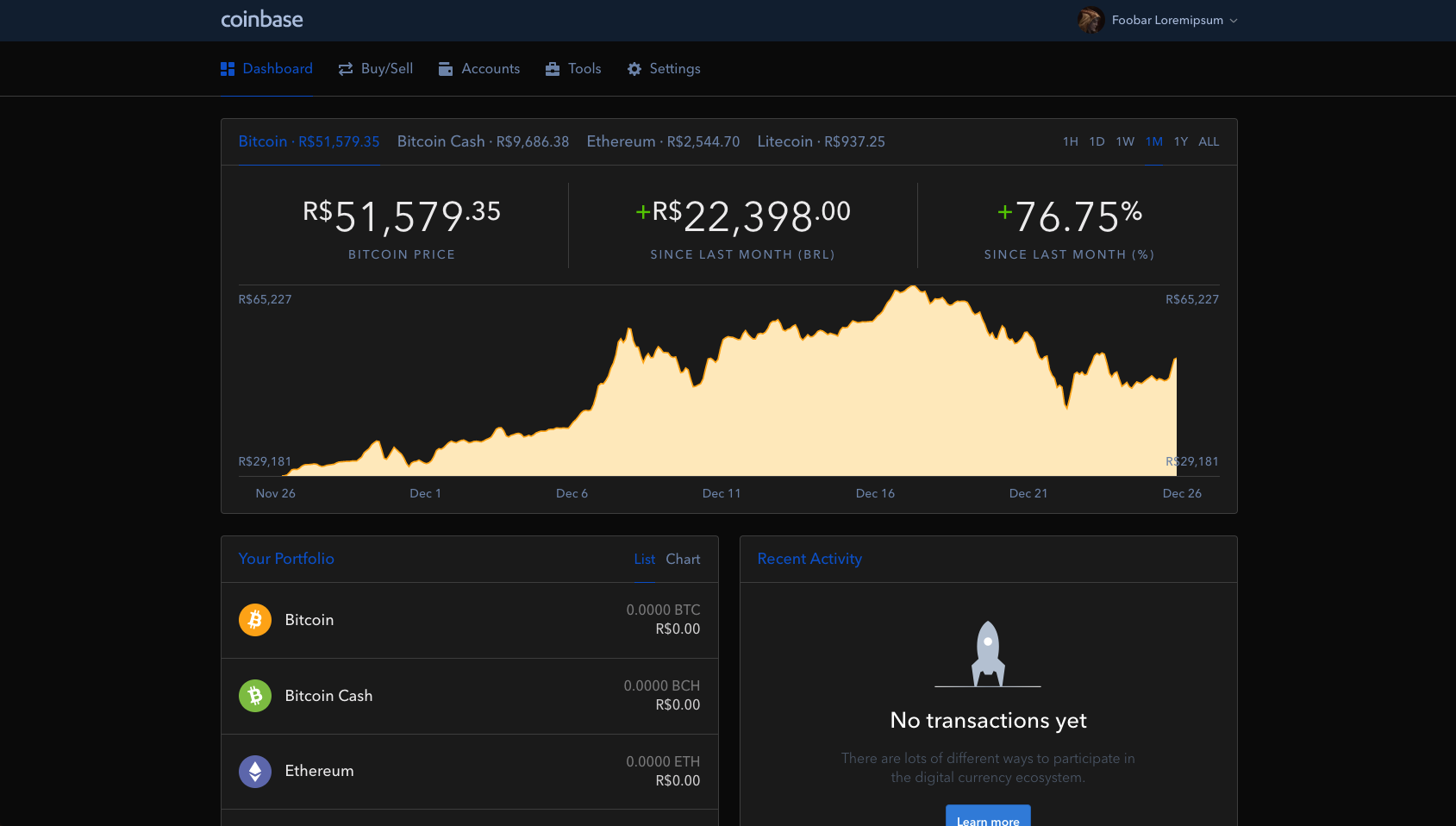Viewport: 1456px width, 826px height.
Task: Switch portfolio display to List
Action: [644, 559]
